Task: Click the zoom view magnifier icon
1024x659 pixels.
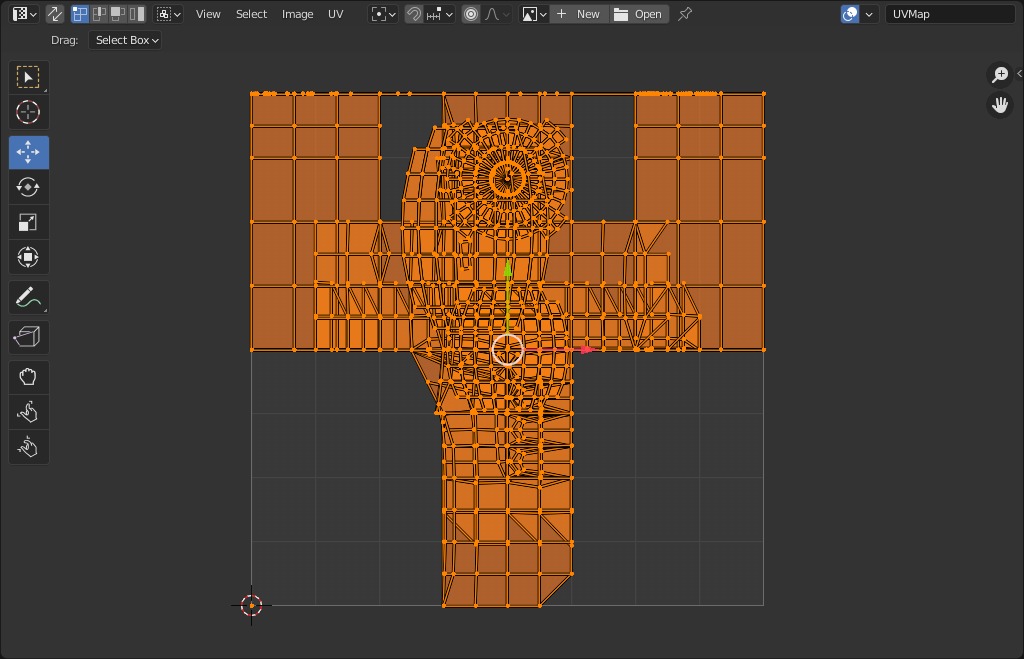Action: 1000,74
